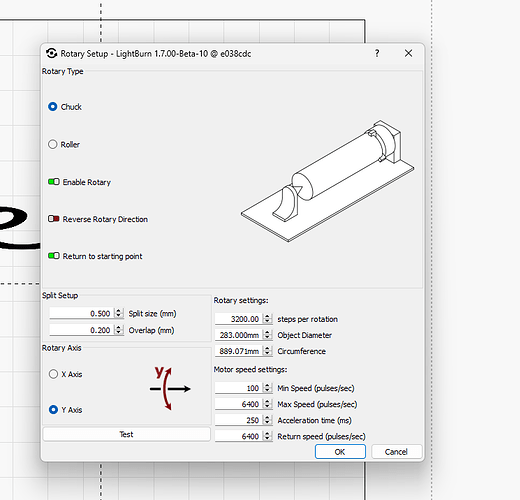Click the help question mark icon
The width and height of the screenshot is (520, 500).
(x=377, y=53)
